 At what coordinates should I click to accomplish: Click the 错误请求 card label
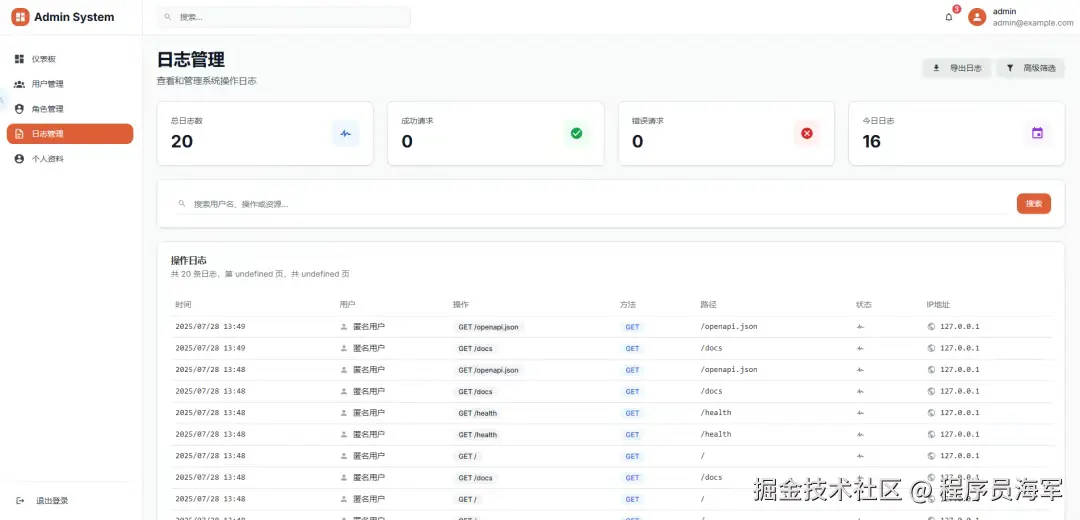(x=647, y=121)
